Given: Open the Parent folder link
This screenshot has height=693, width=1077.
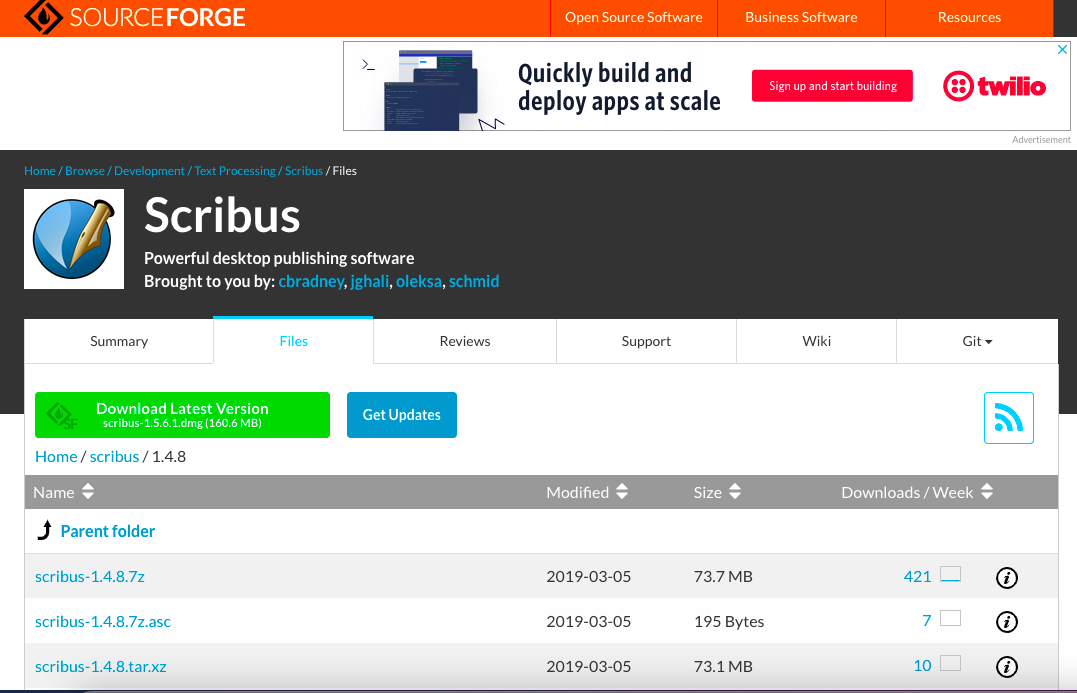Looking at the screenshot, I should pyautogui.click(x=108, y=531).
